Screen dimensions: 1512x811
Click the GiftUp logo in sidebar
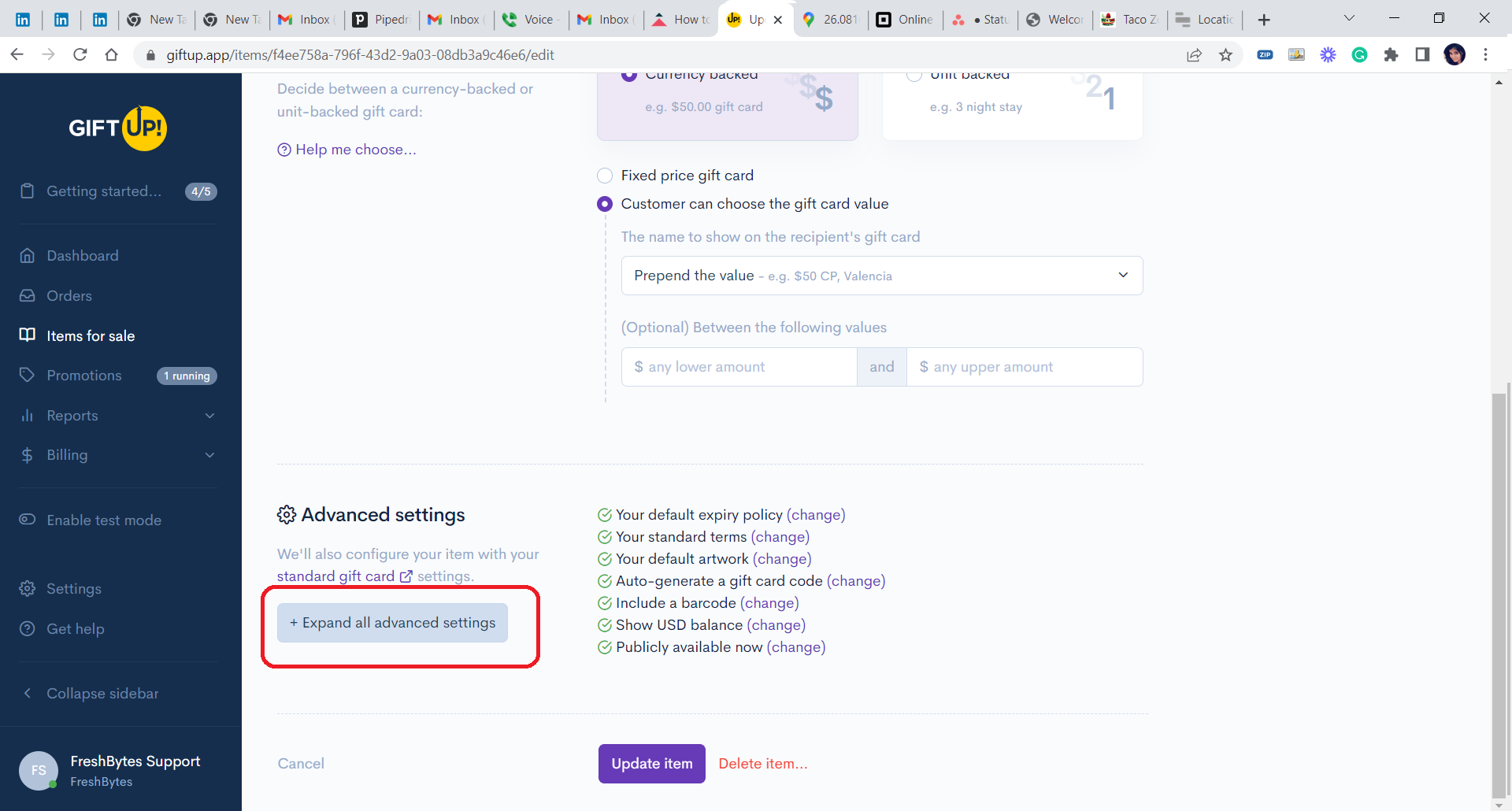click(118, 128)
